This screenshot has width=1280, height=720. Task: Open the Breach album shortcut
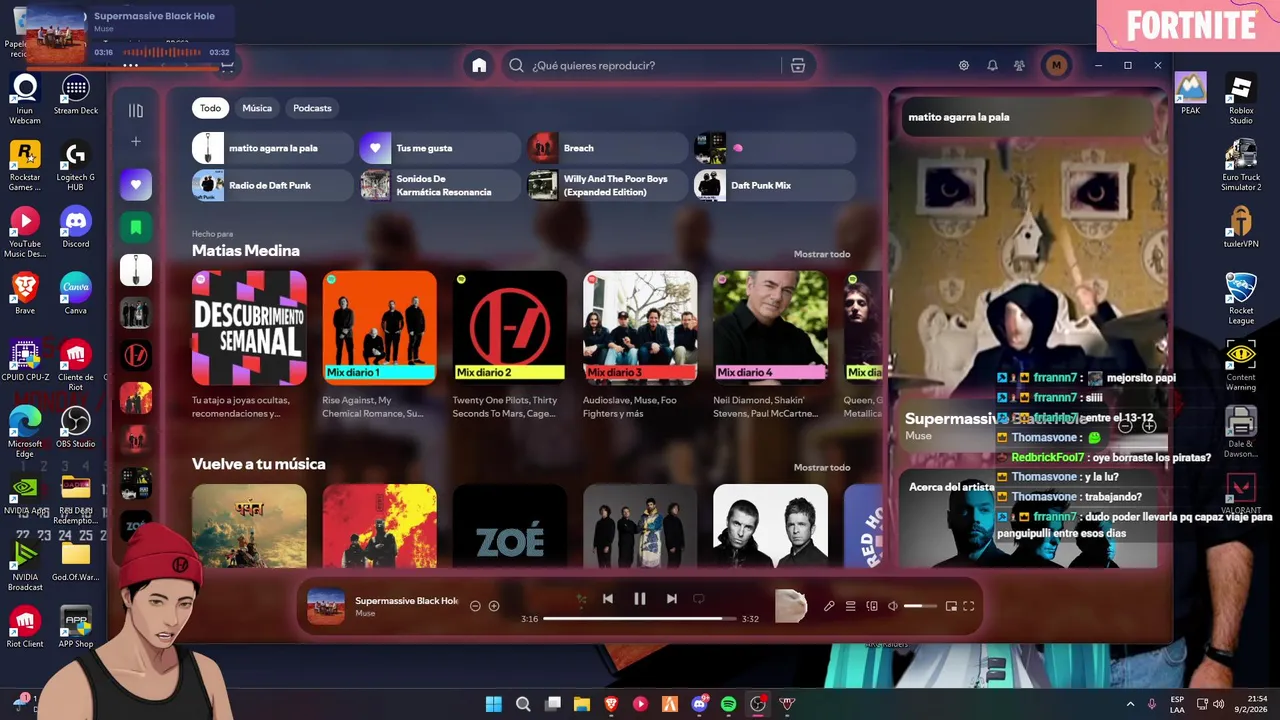(x=608, y=148)
